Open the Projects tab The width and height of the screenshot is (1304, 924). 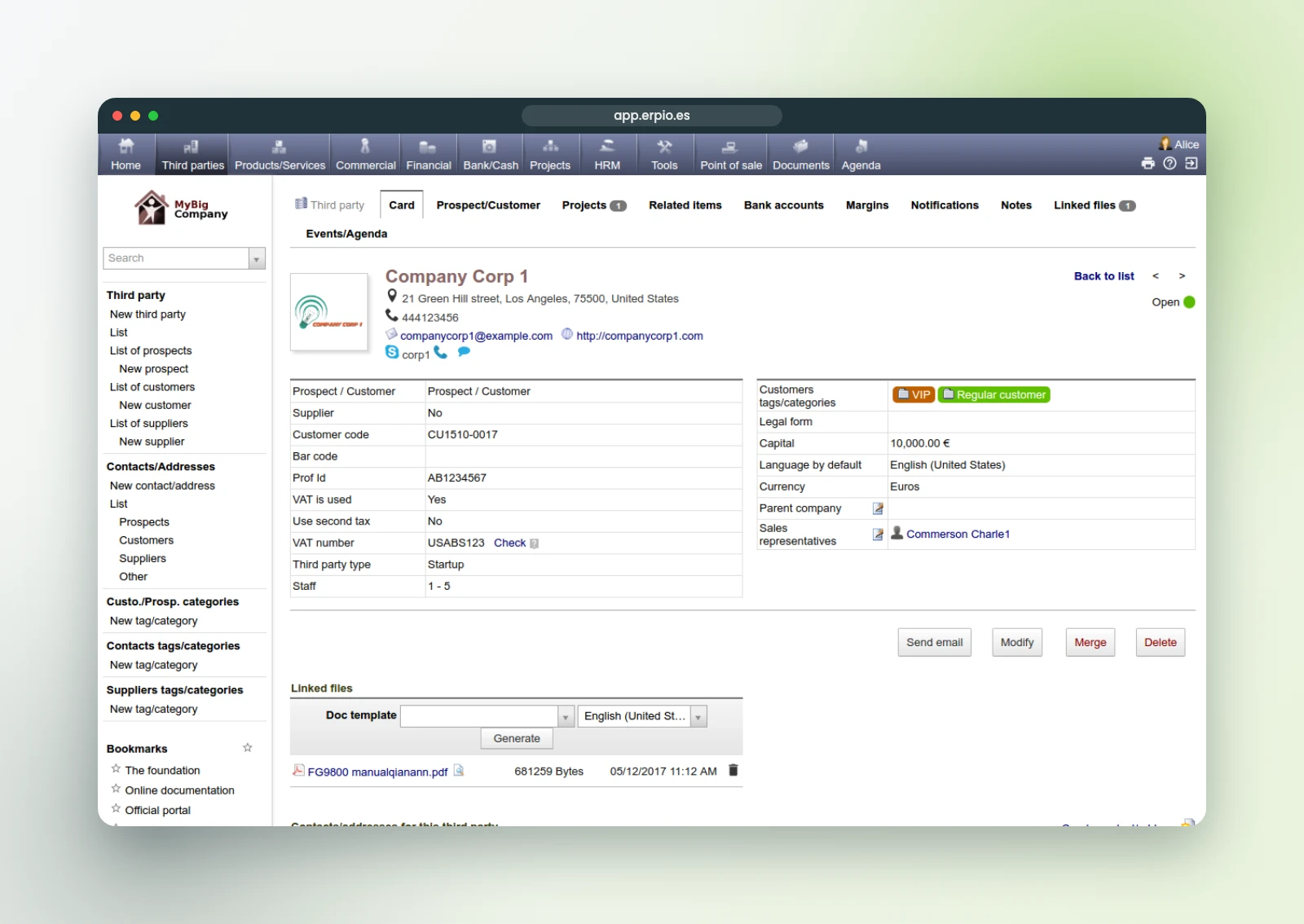593,205
